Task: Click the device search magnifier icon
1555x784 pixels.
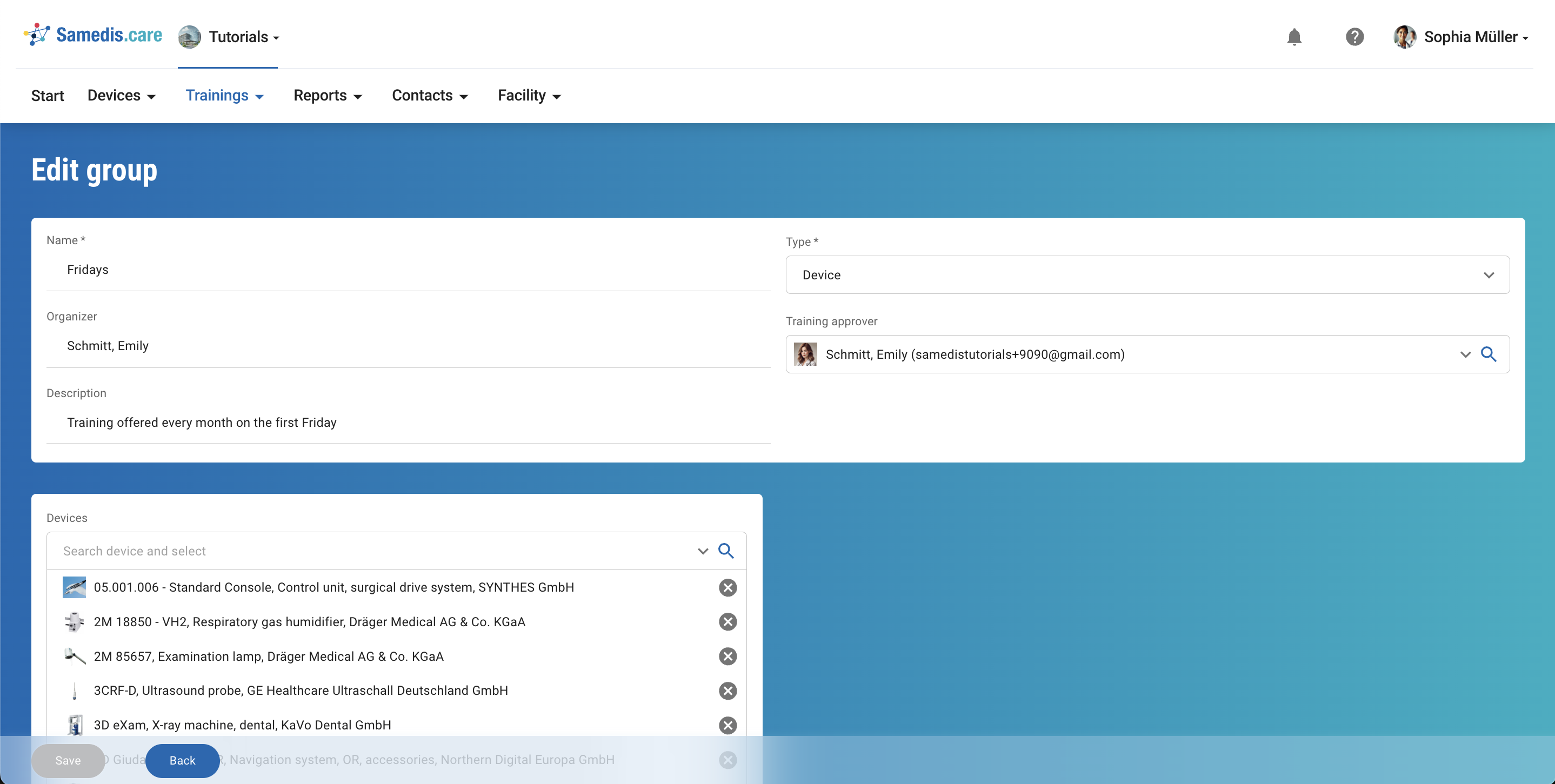Action: point(727,551)
